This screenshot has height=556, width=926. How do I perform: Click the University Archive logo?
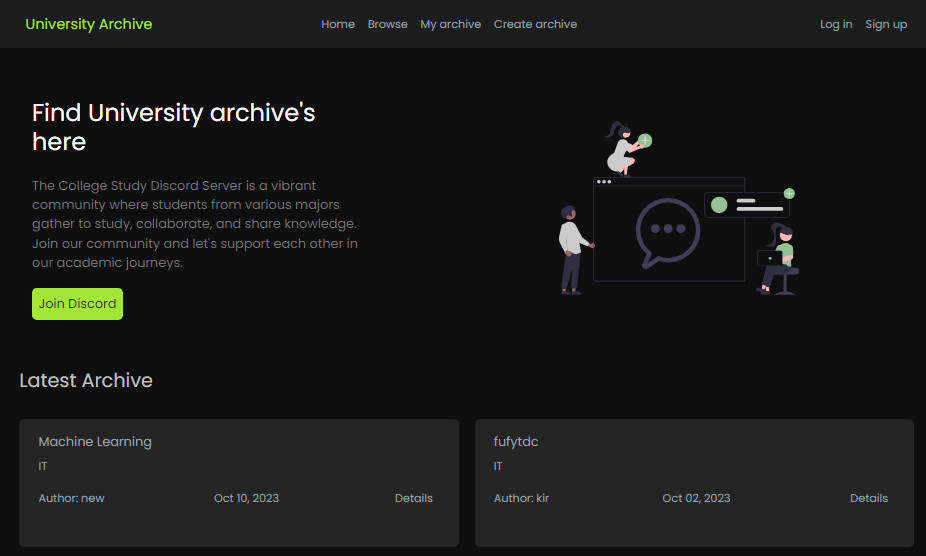pyautogui.click(x=89, y=24)
